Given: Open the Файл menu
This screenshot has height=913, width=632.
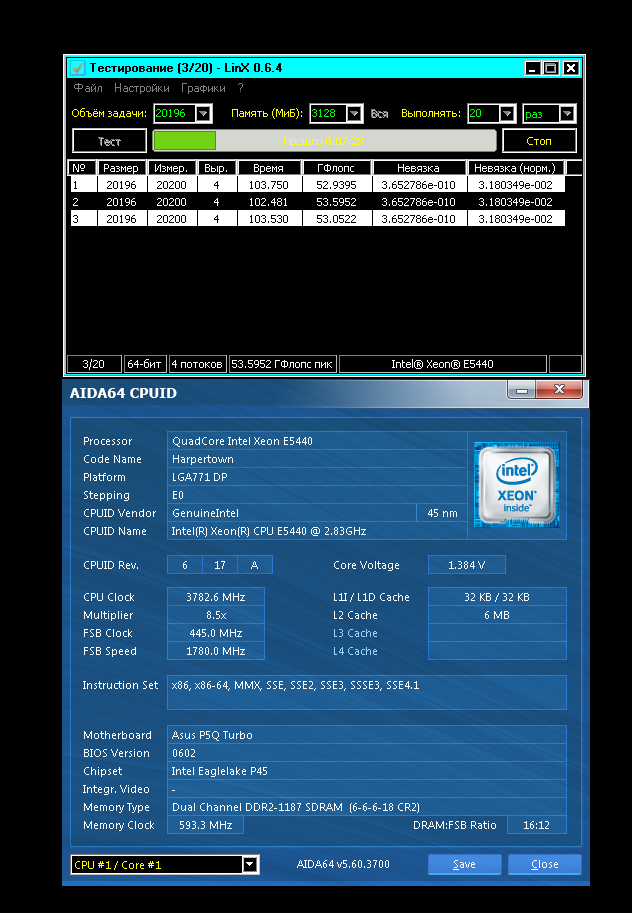Looking at the screenshot, I should 88,88.
